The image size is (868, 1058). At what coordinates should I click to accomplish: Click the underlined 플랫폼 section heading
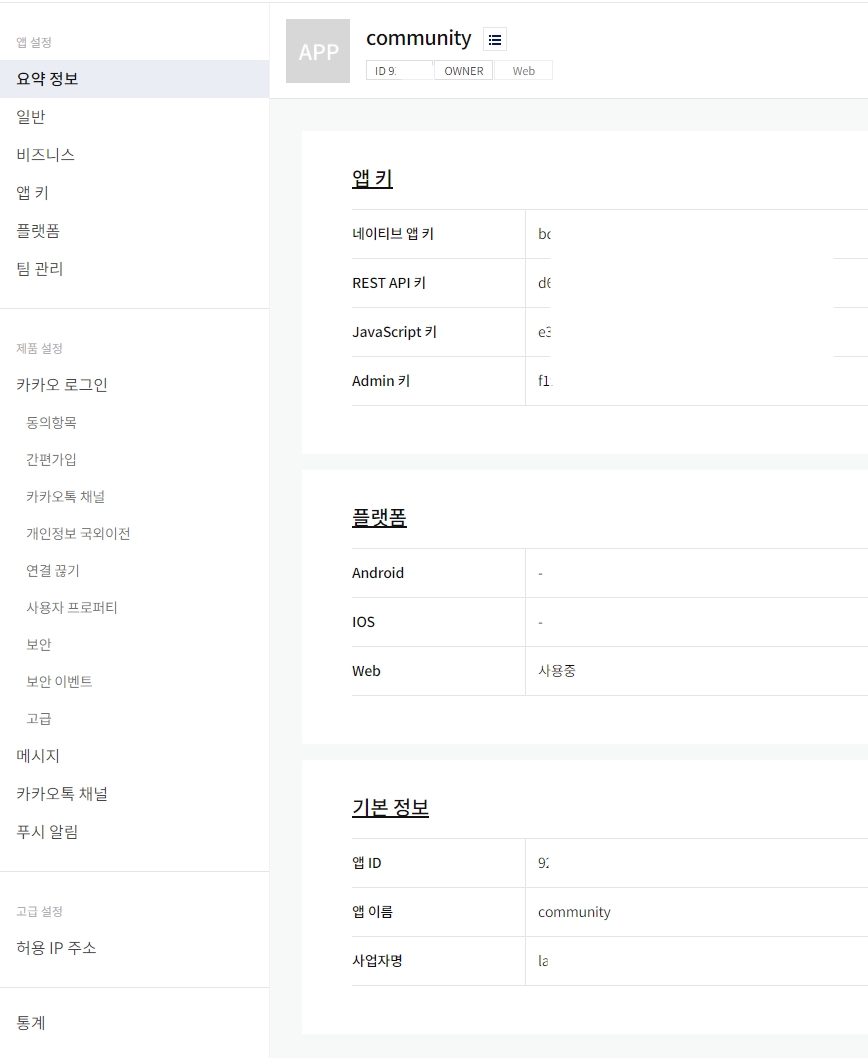click(379, 518)
